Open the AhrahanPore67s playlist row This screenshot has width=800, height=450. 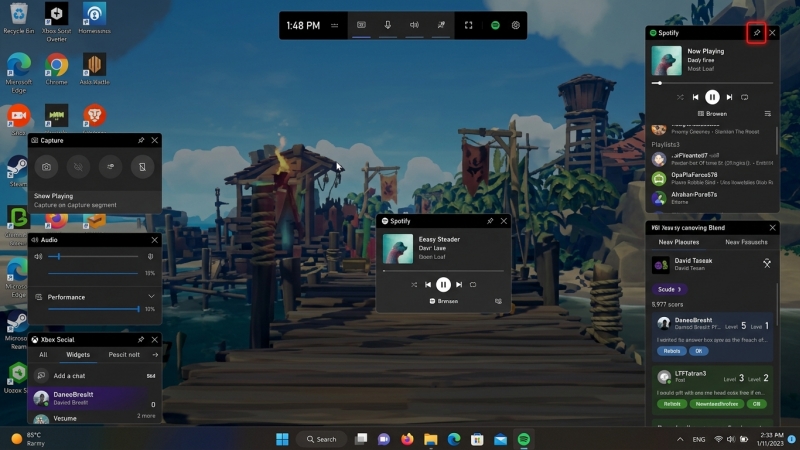712,198
